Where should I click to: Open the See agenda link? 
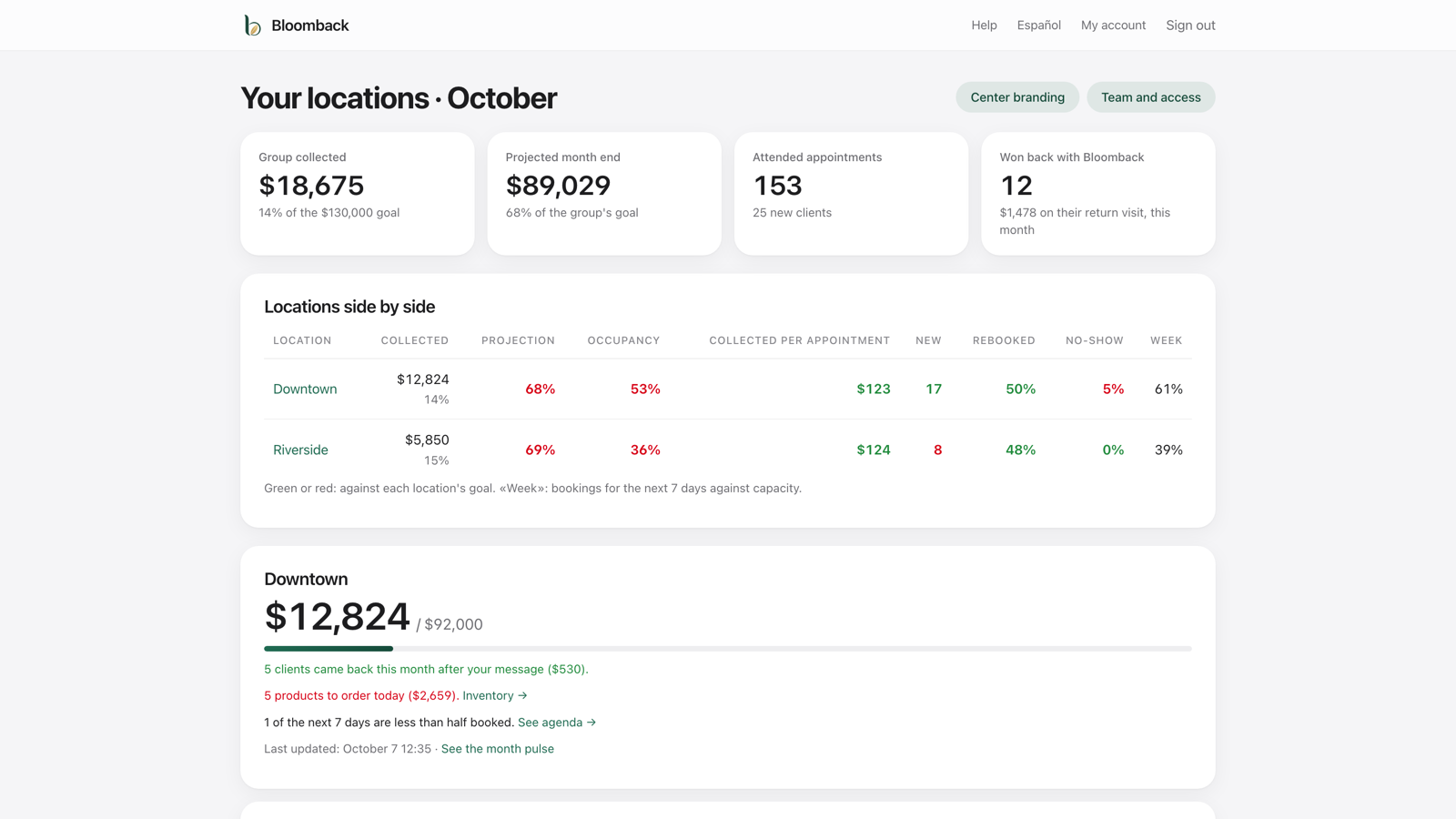pos(557,722)
